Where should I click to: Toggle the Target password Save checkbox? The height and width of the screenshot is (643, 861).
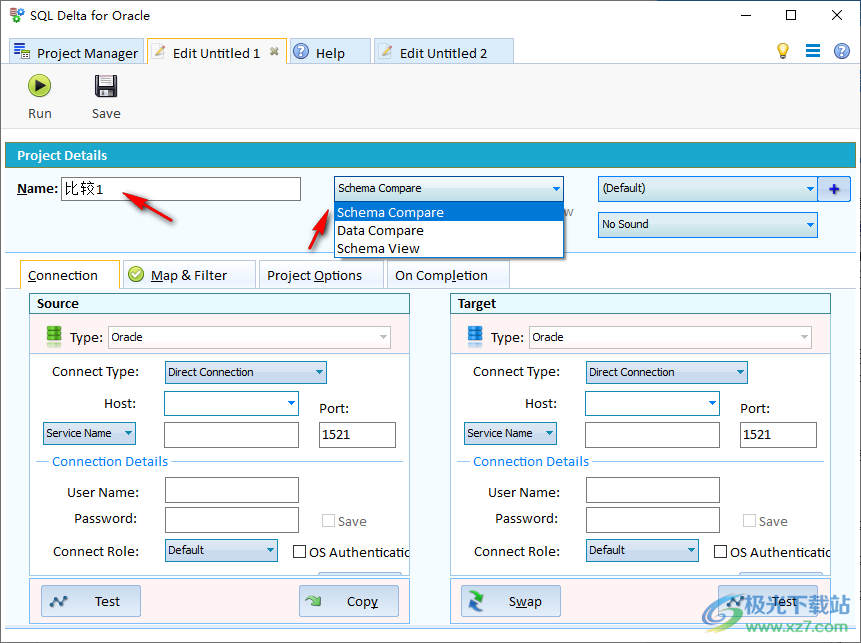coord(749,521)
